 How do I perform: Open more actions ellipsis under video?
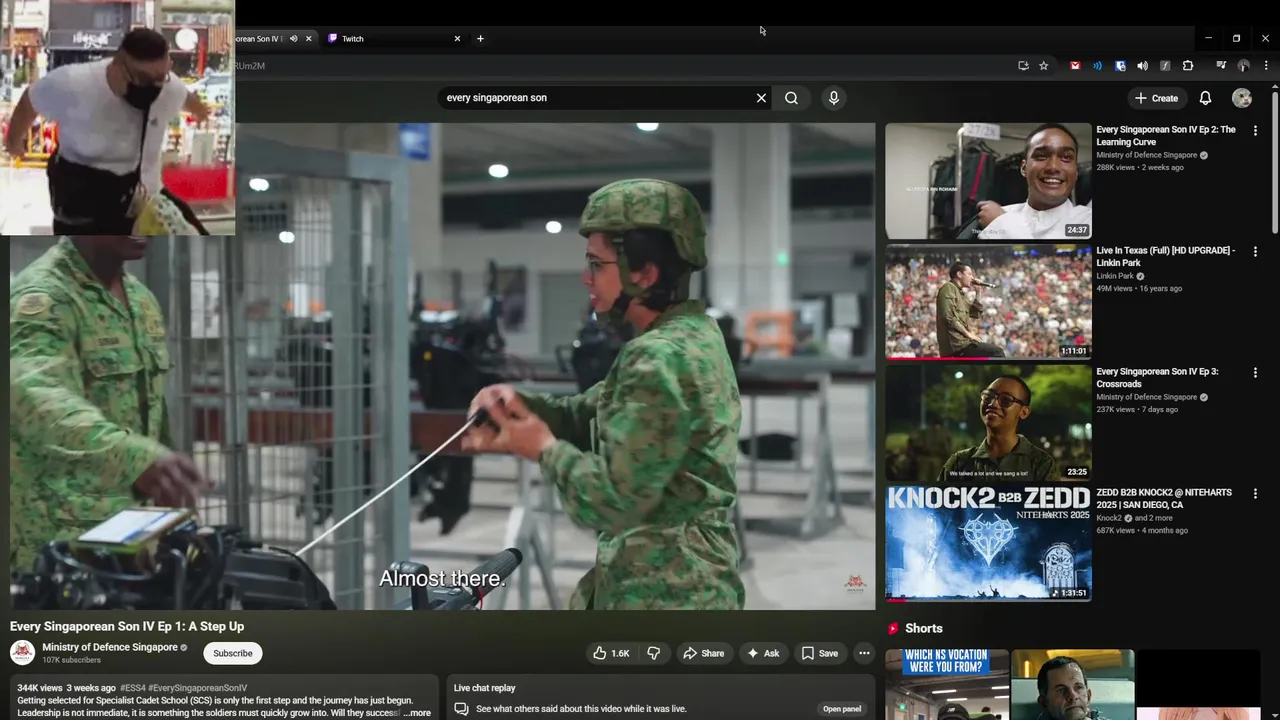click(864, 653)
